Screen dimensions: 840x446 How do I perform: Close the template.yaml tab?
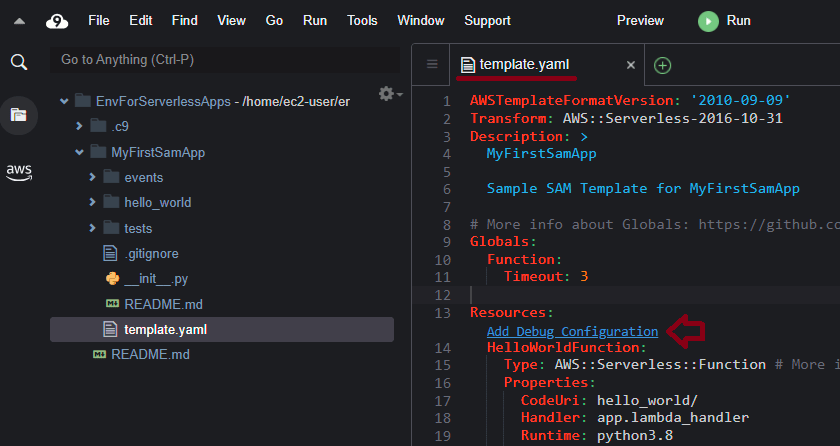[x=631, y=65]
